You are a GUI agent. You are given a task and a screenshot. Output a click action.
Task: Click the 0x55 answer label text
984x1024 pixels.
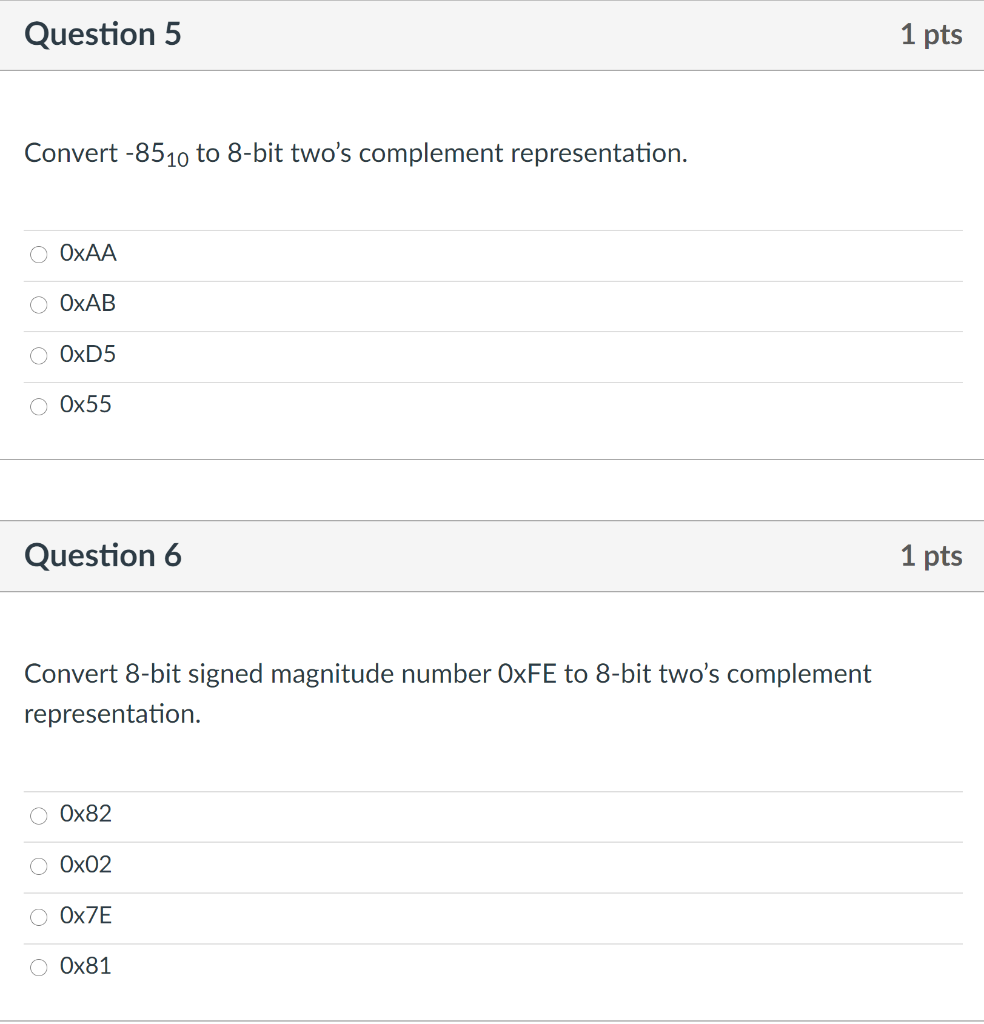[86, 404]
